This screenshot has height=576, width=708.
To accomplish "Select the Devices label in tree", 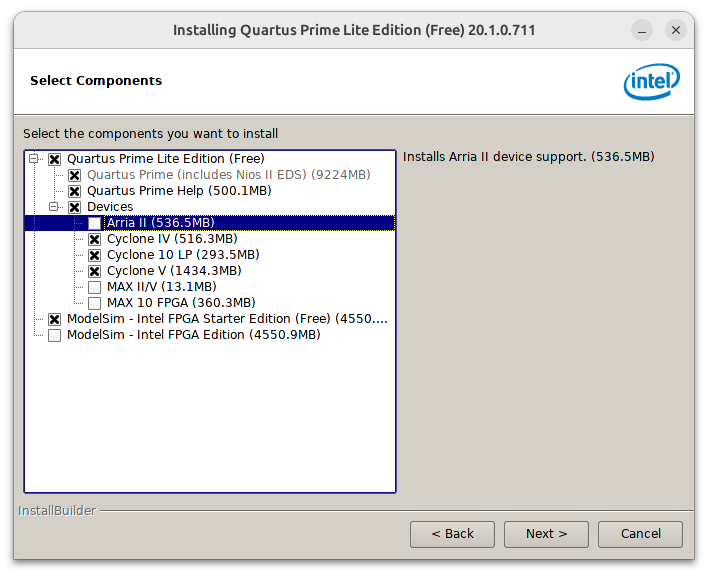I will point(110,207).
